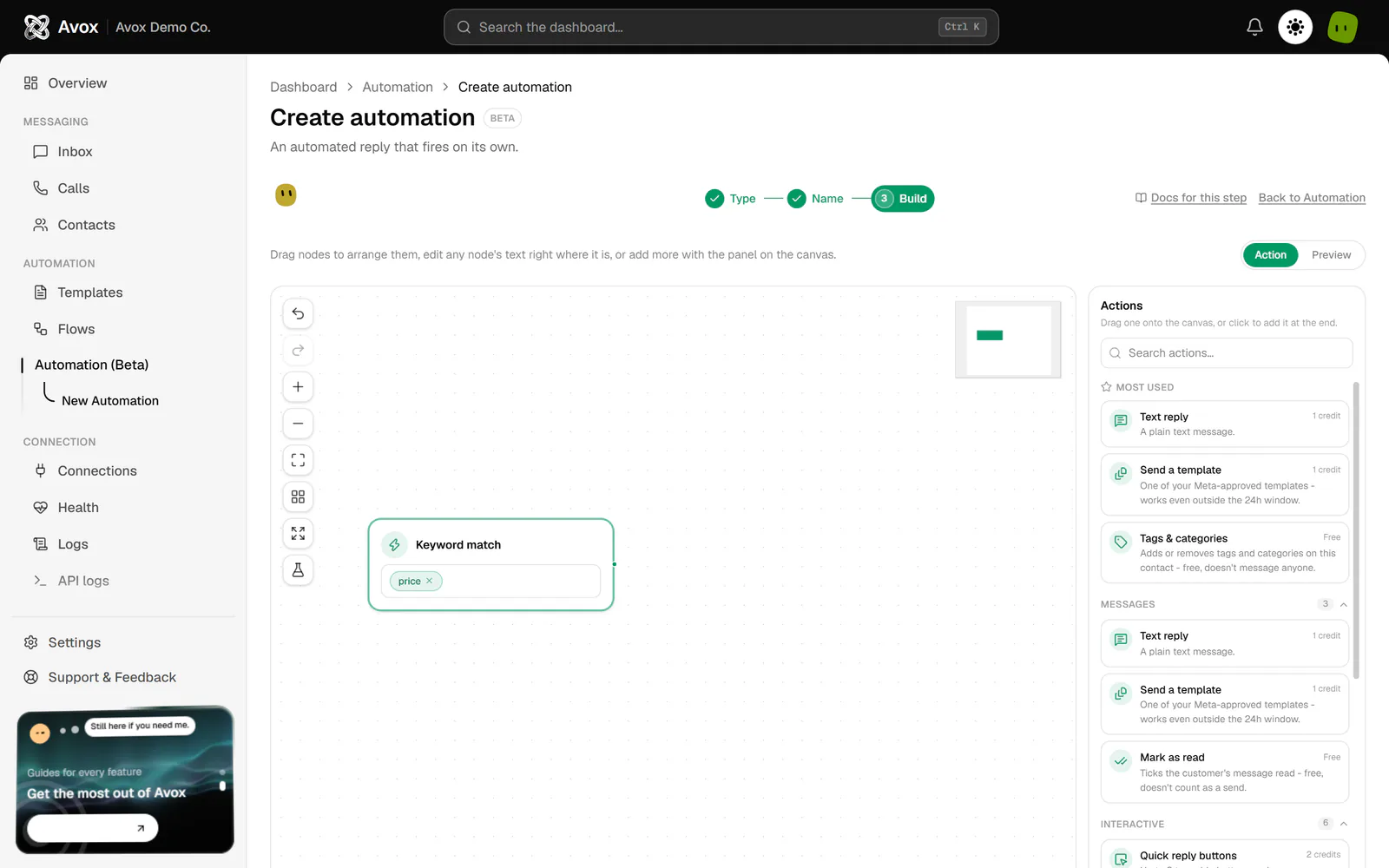Image resolution: width=1389 pixels, height=868 pixels.
Task: Go to the Type step
Action: point(730,199)
